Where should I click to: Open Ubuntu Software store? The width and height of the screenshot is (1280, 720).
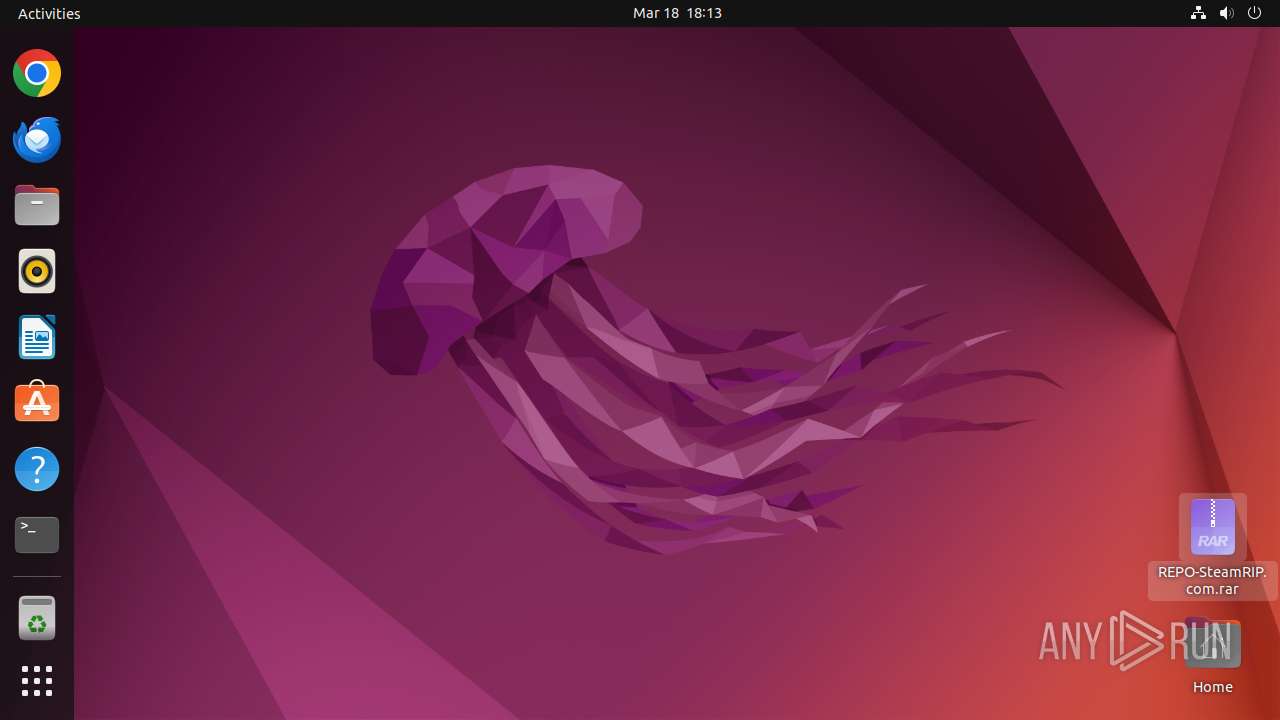point(37,403)
